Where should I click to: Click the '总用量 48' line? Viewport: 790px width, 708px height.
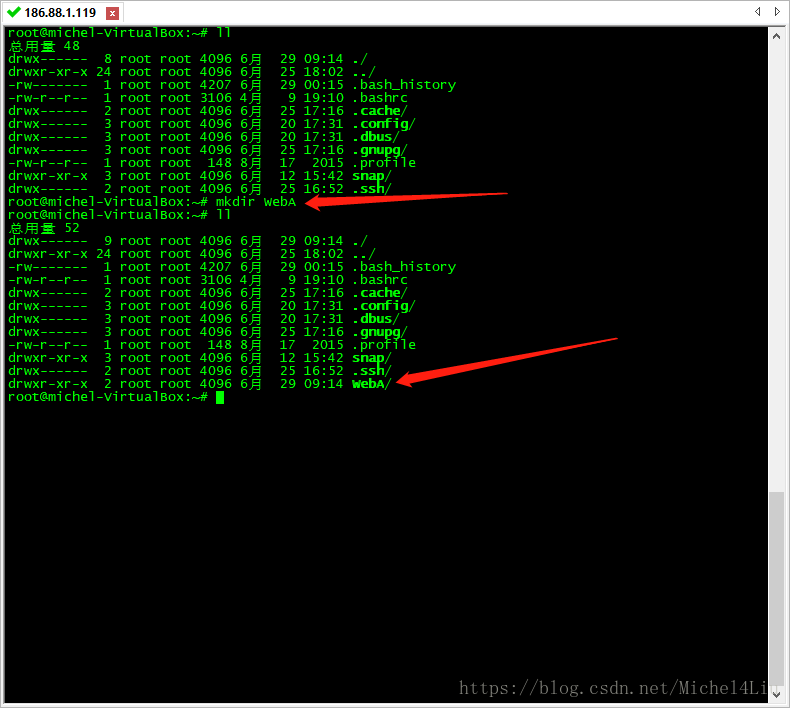coord(44,46)
